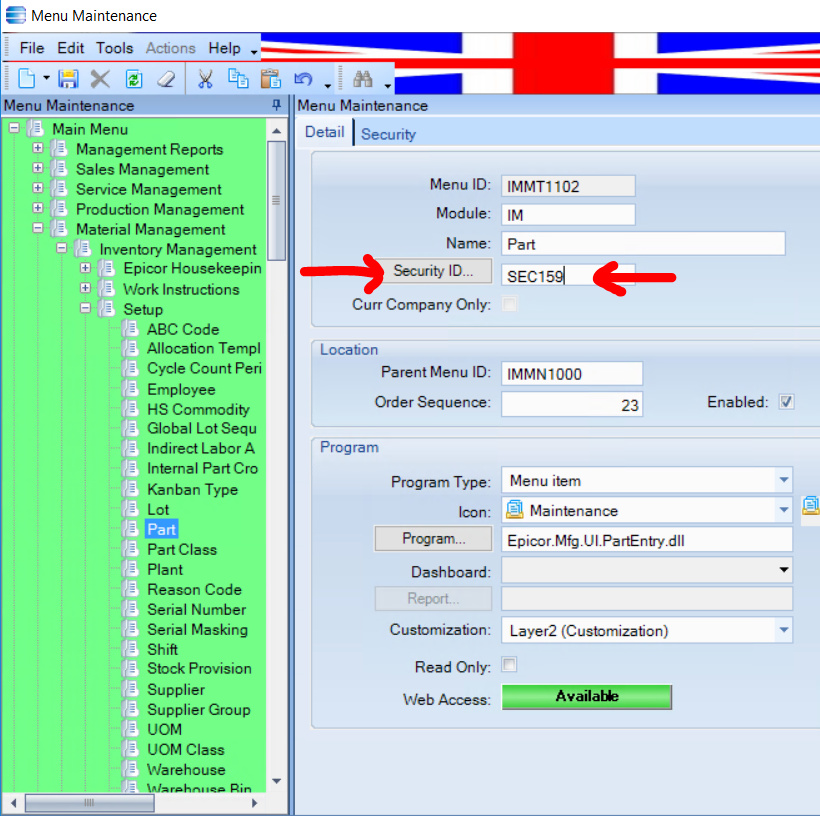
Task: Click the Inventory Management folder icon
Action: pyautogui.click(x=84, y=248)
